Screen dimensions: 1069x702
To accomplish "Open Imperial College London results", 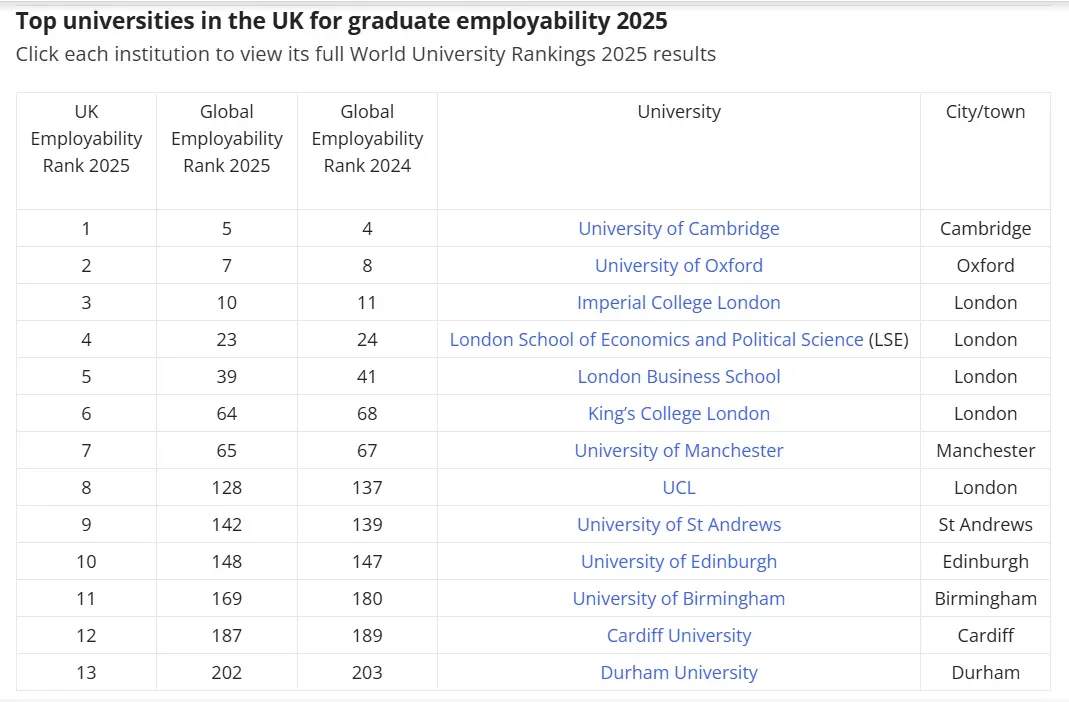I will click(x=678, y=303).
